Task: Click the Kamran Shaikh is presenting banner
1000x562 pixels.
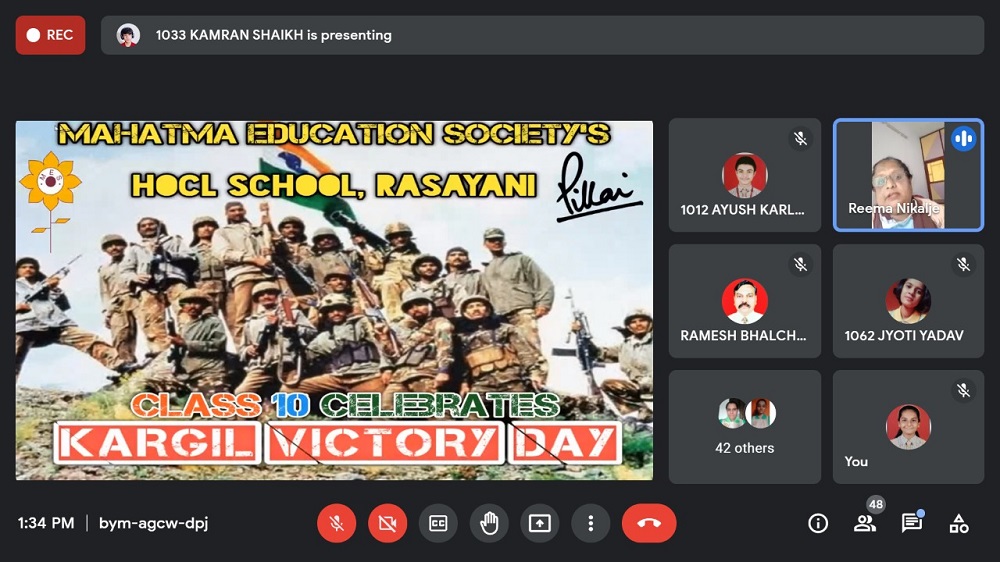Action: 542,35
